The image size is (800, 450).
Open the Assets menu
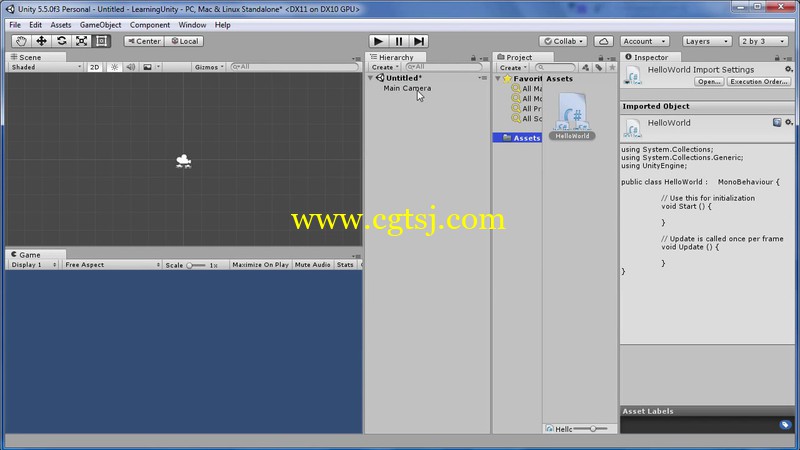click(61, 24)
